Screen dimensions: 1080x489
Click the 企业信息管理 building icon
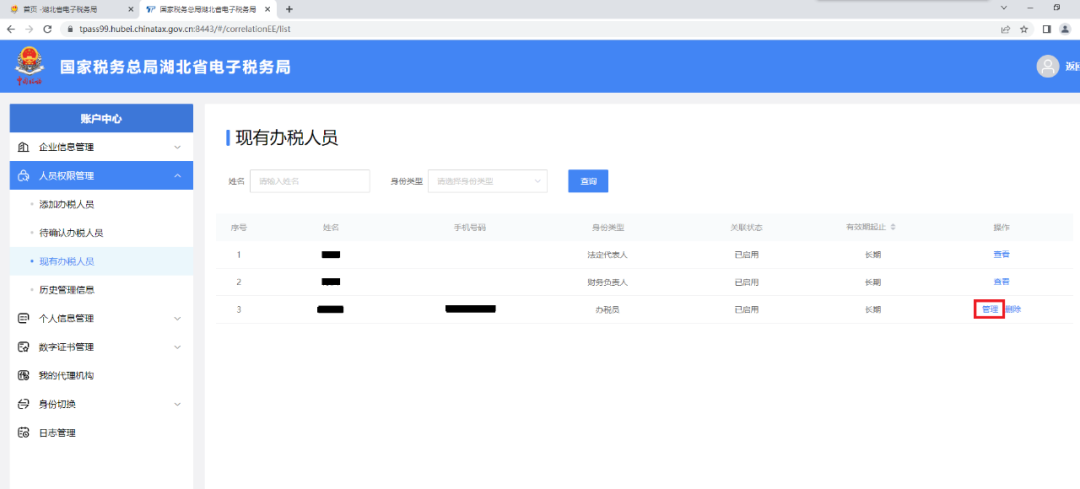23,147
